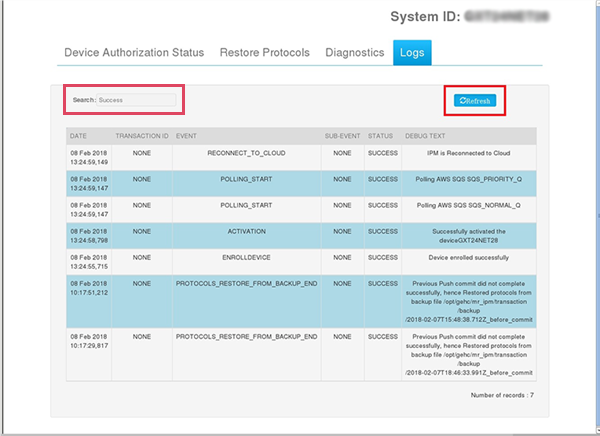
Task: Click POLLING_START event in the SQS_PRIORITY_Q row
Action: (x=246, y=179)
